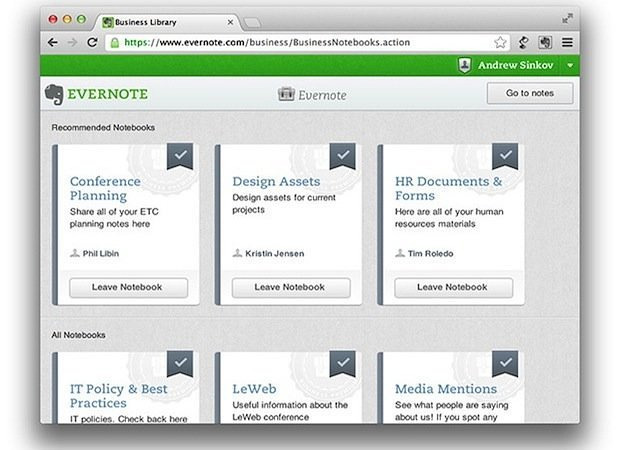Viewport: 620px width, 450px height.
Task: Click the Andrew Sinkov profile avatar icon
Action: (x=465, y=65)
